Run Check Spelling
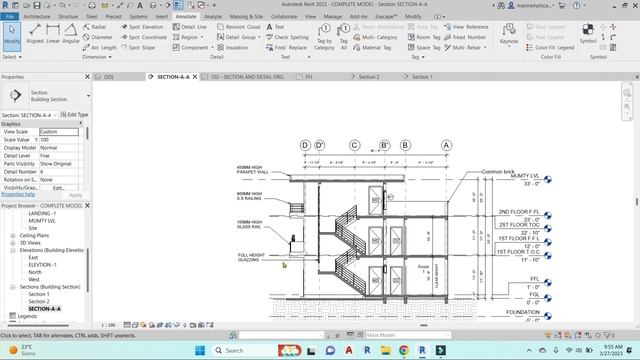Screen dimensions: 640x360 (287, 37)
